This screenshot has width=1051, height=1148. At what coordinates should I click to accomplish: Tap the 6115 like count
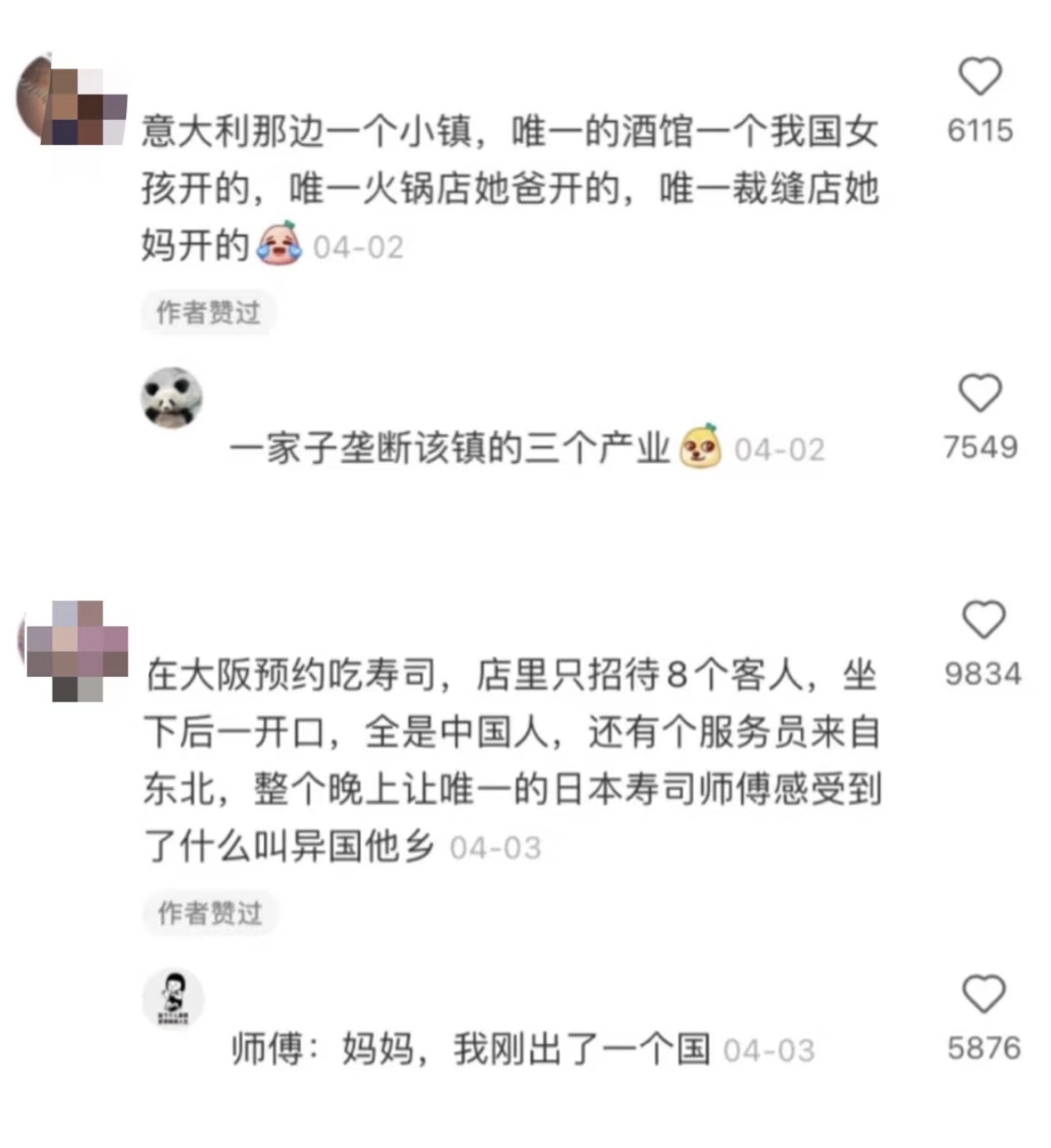[980, 131]
